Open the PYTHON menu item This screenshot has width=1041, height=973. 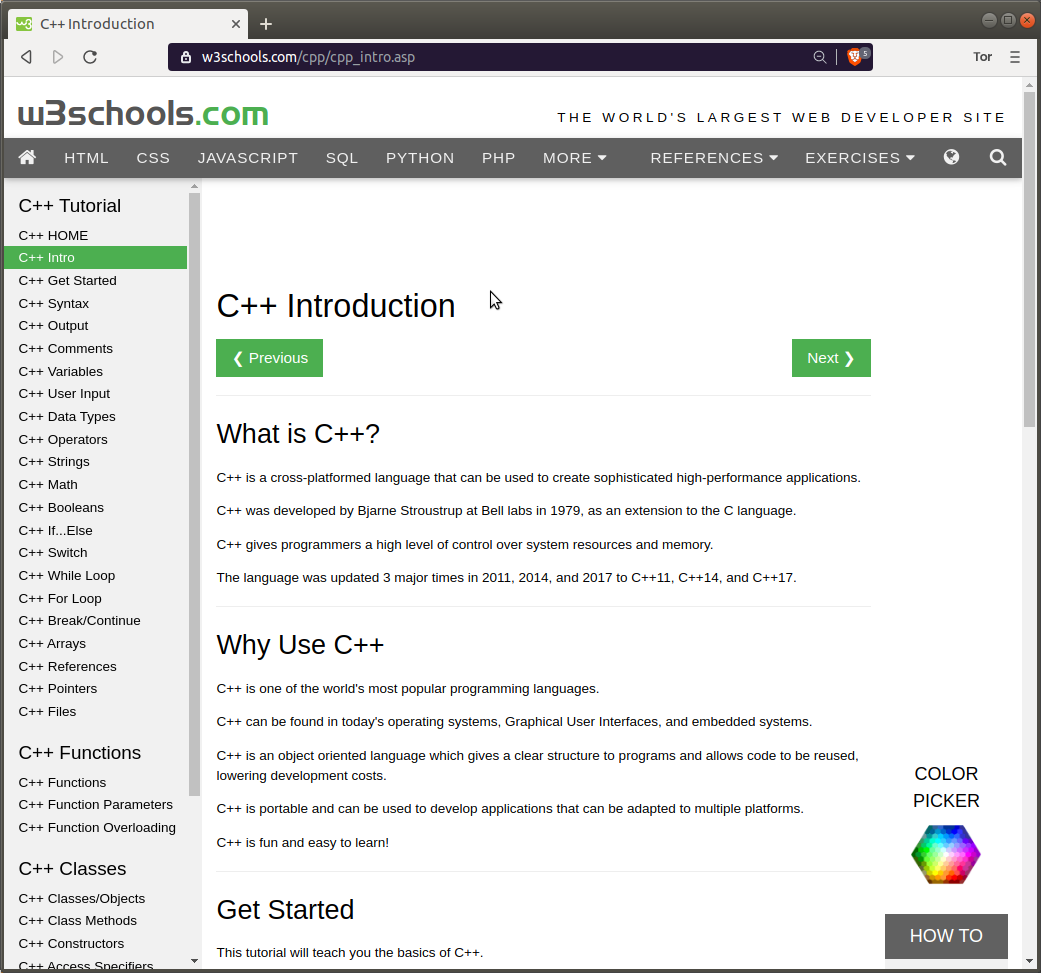coord(420,158)
